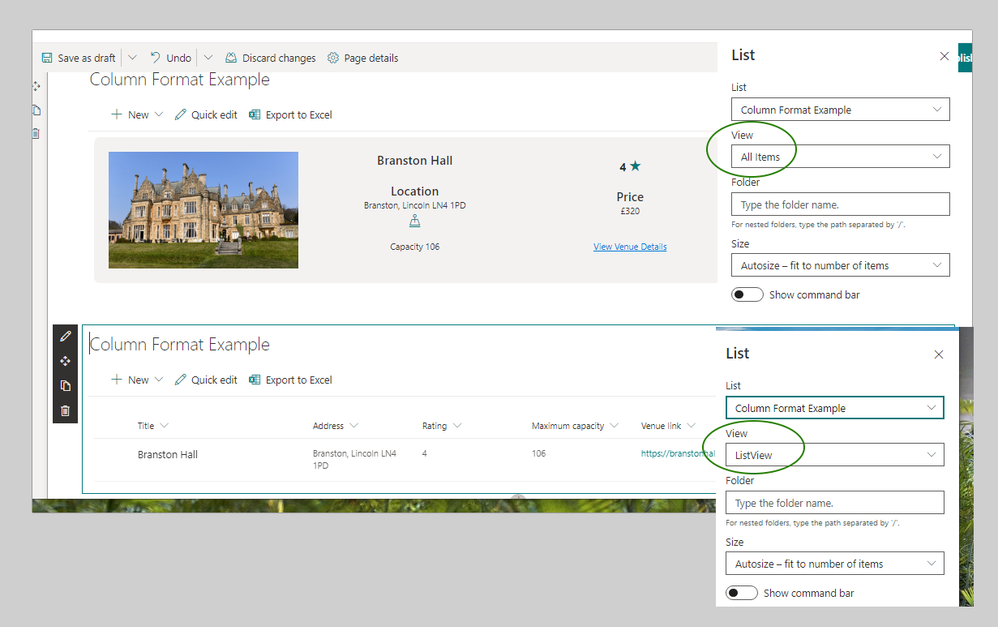Screen dimensions: 998x627
Task: Click the Discard changes icon
Action: 232,58
